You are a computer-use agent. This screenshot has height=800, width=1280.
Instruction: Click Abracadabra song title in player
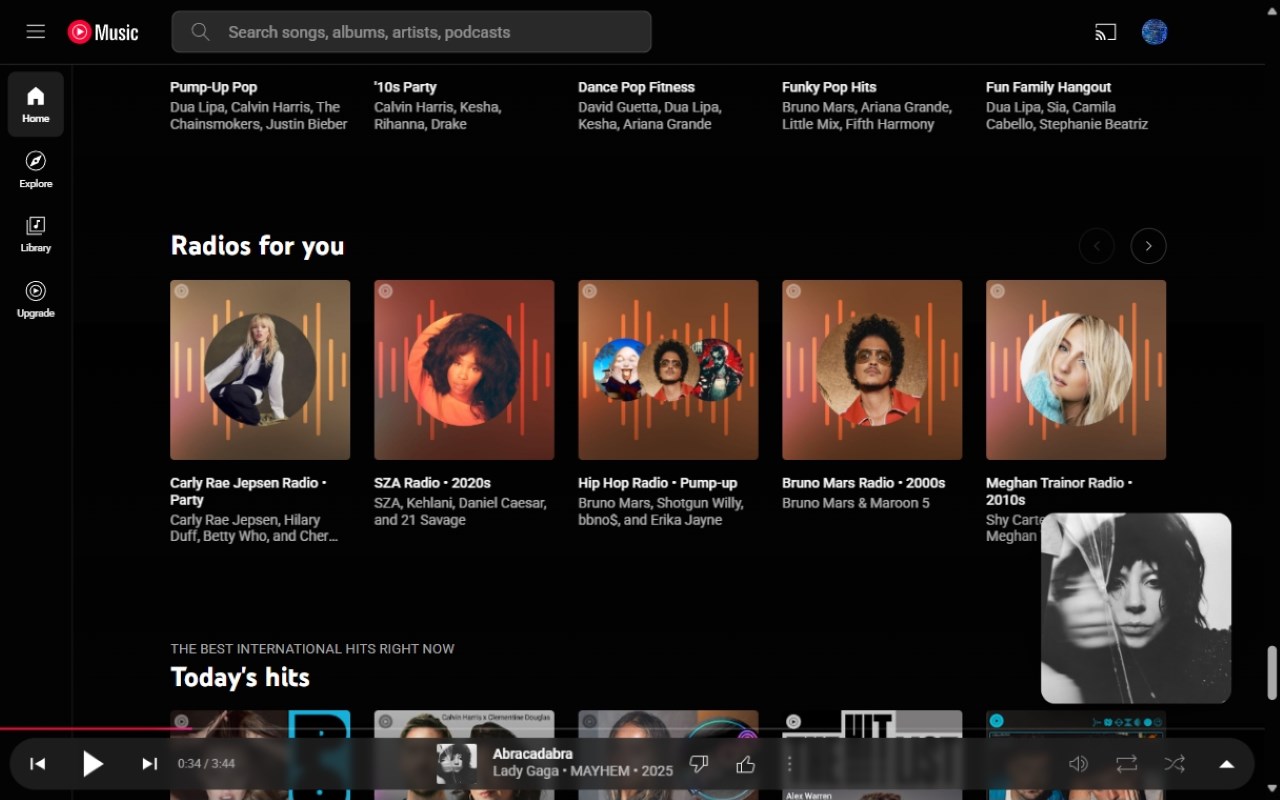[532, 754]
